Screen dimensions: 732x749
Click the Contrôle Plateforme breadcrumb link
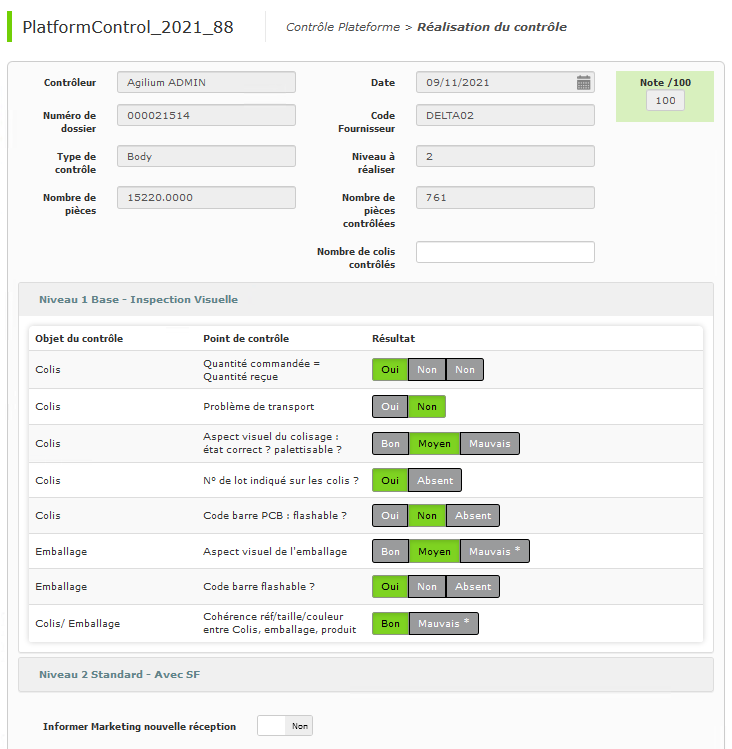coord(343,27)
